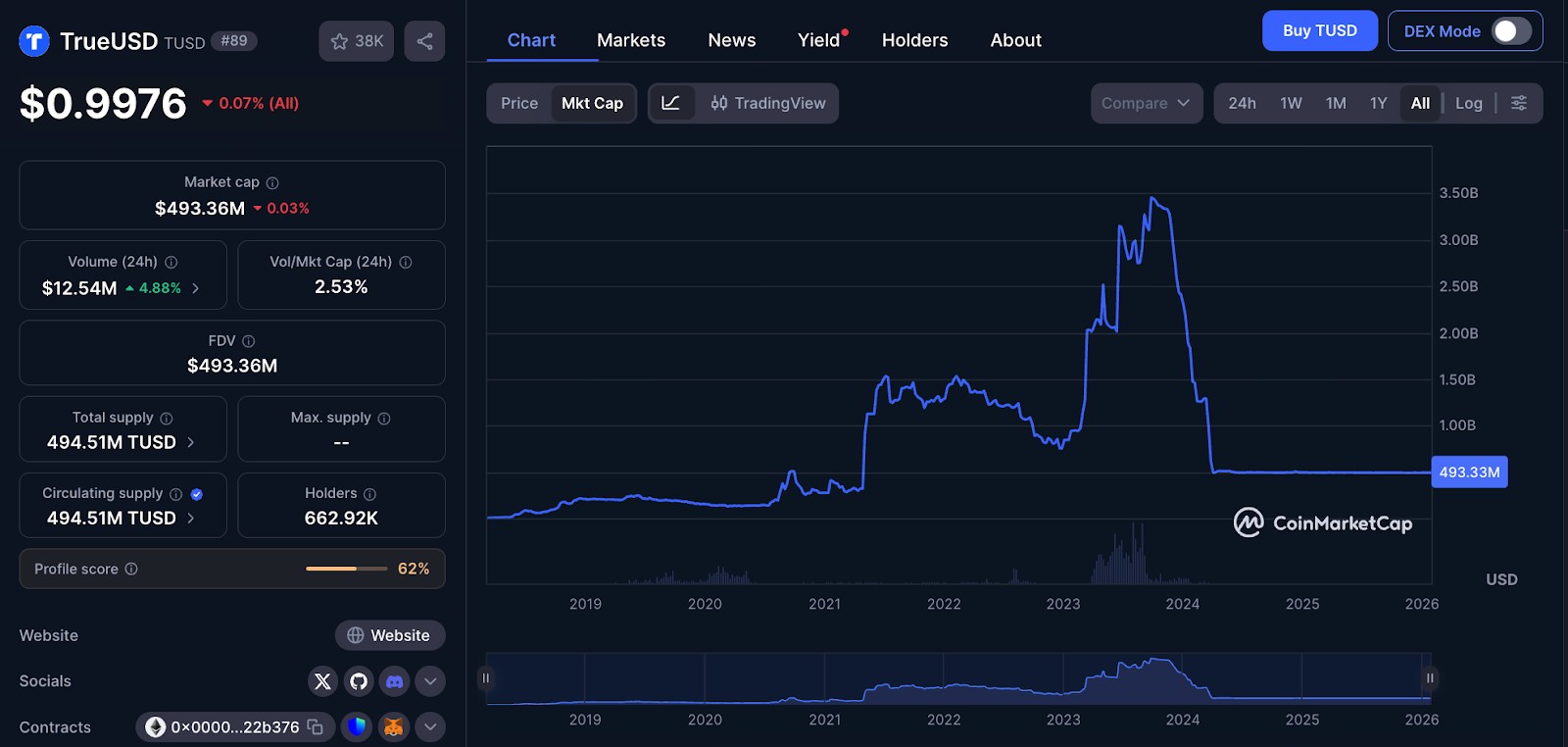Screen dimensions: 1568x747
Task: Grab the right range slider handle
Action: (x=1430, y=678)
